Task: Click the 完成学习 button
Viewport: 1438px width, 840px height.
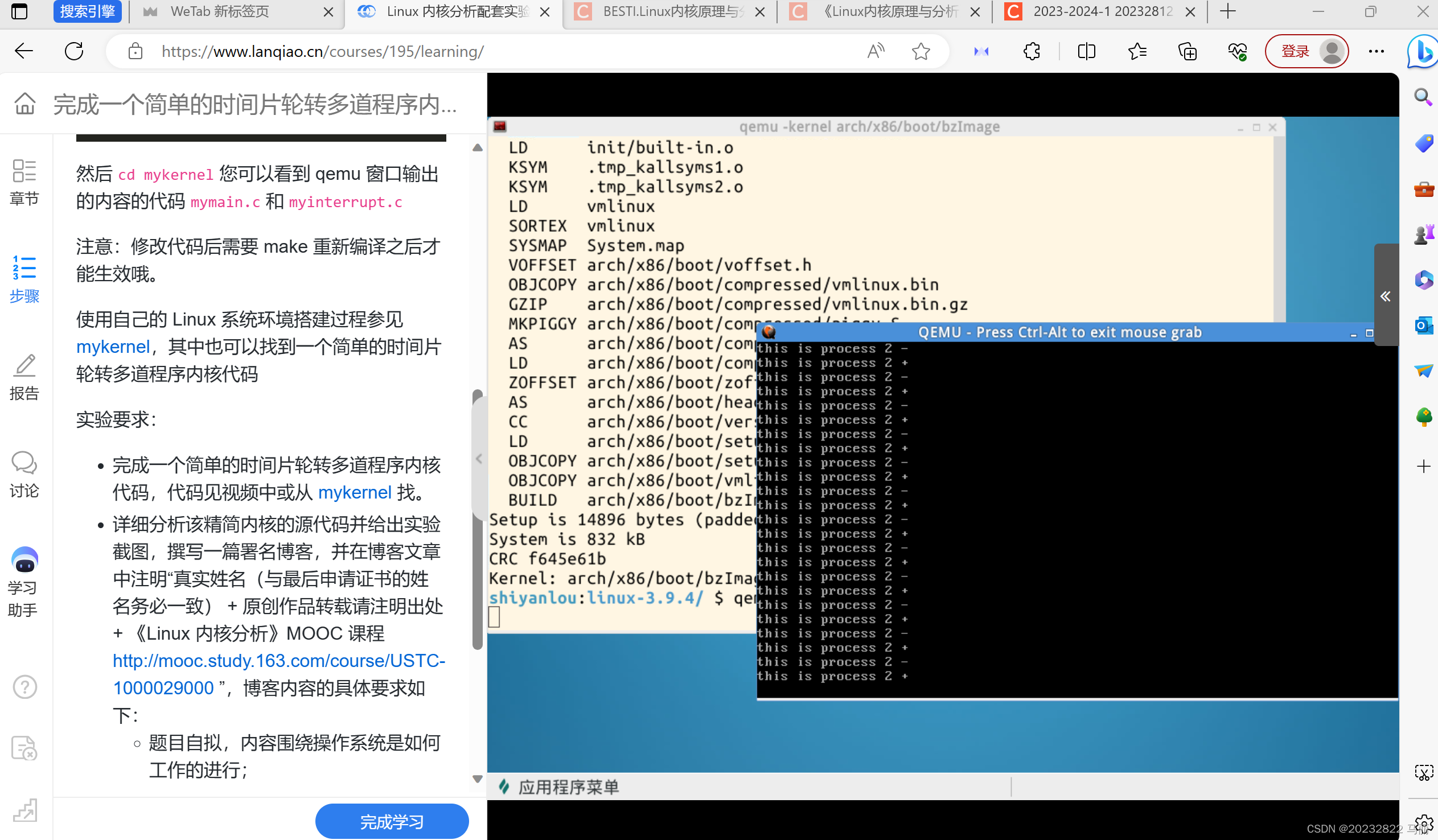Action: coord(392,821)
